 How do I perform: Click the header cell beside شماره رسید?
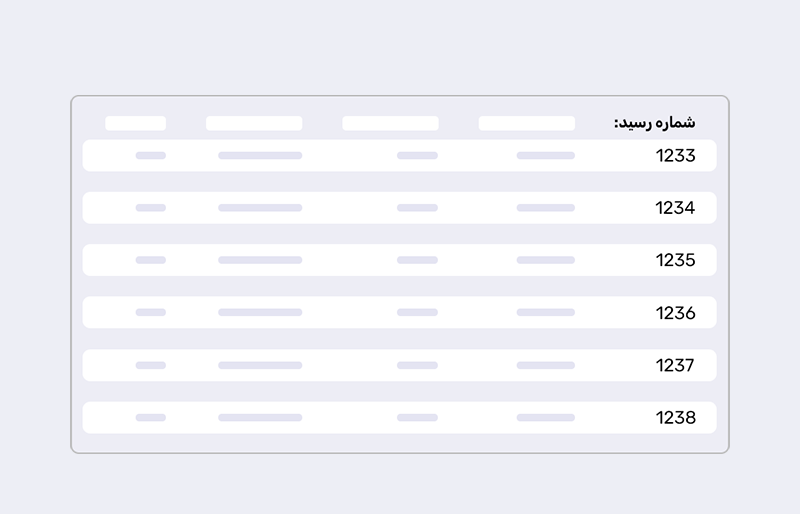pyautogui.click(x=526, y=123)
